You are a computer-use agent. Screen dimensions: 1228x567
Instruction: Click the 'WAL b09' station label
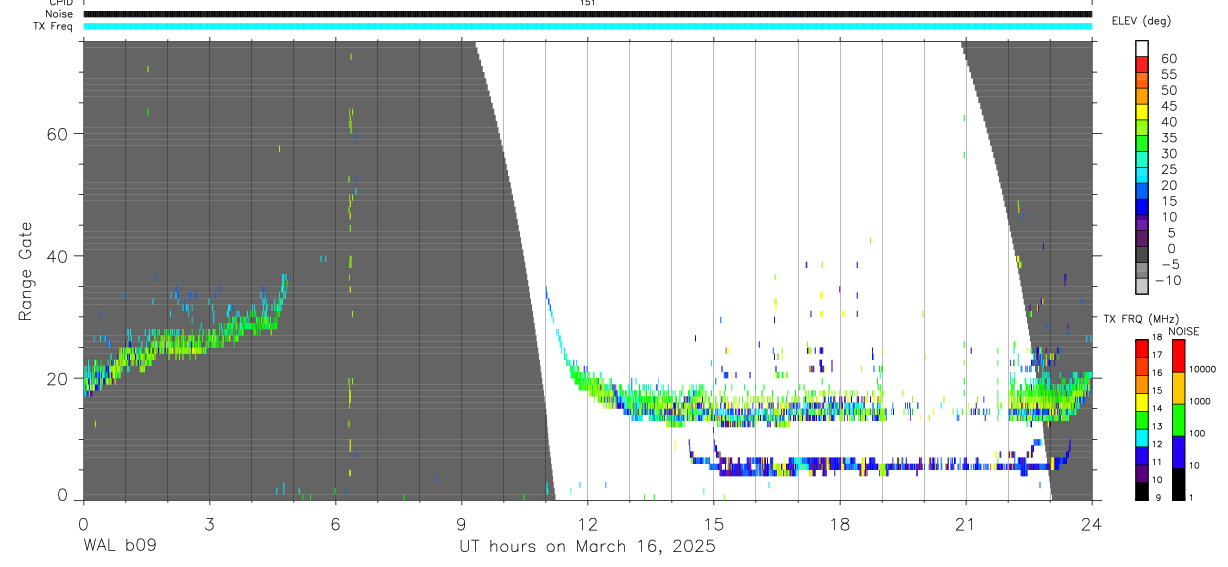tap(119, 547)
